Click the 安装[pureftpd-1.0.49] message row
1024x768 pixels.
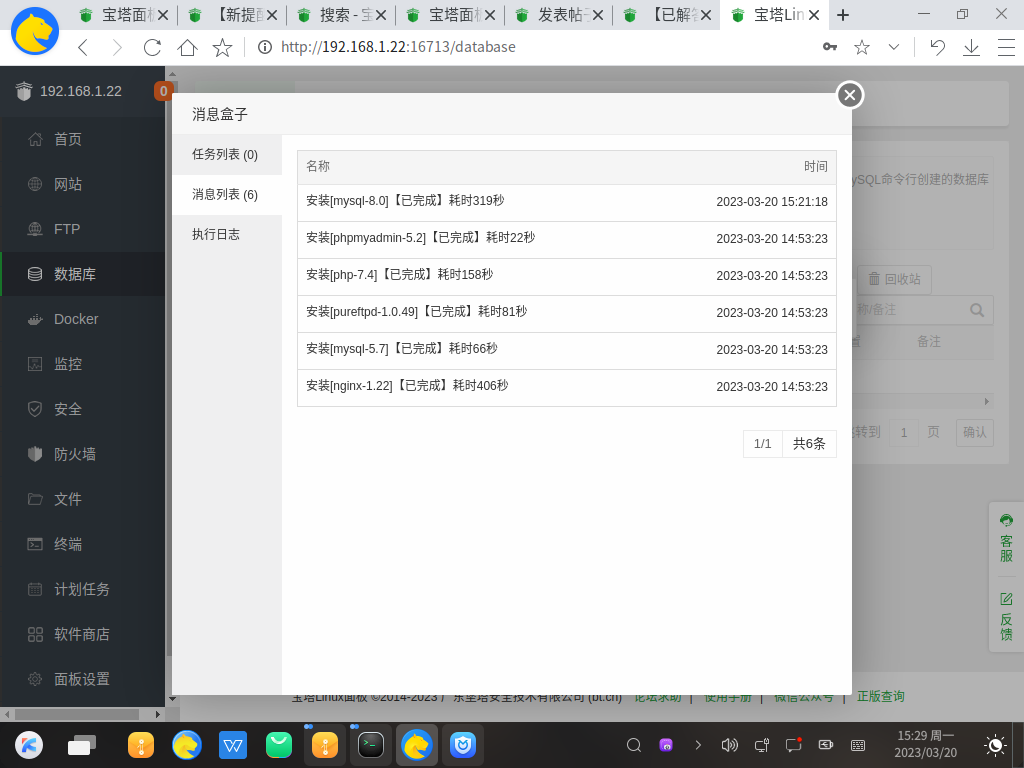567,313
